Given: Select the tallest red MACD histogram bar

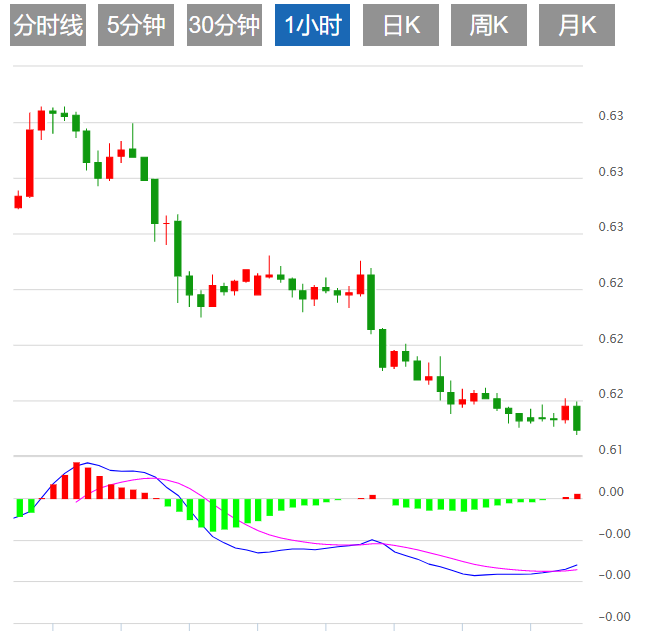Looking at the screenshot, I should tap(77, 480).
